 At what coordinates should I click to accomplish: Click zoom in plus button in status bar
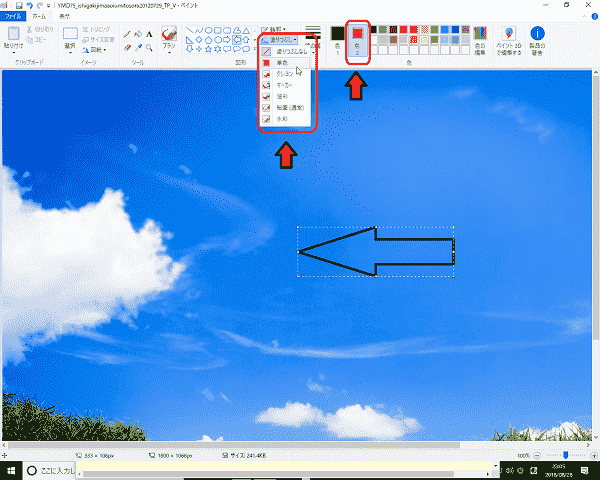pos(594,456)
